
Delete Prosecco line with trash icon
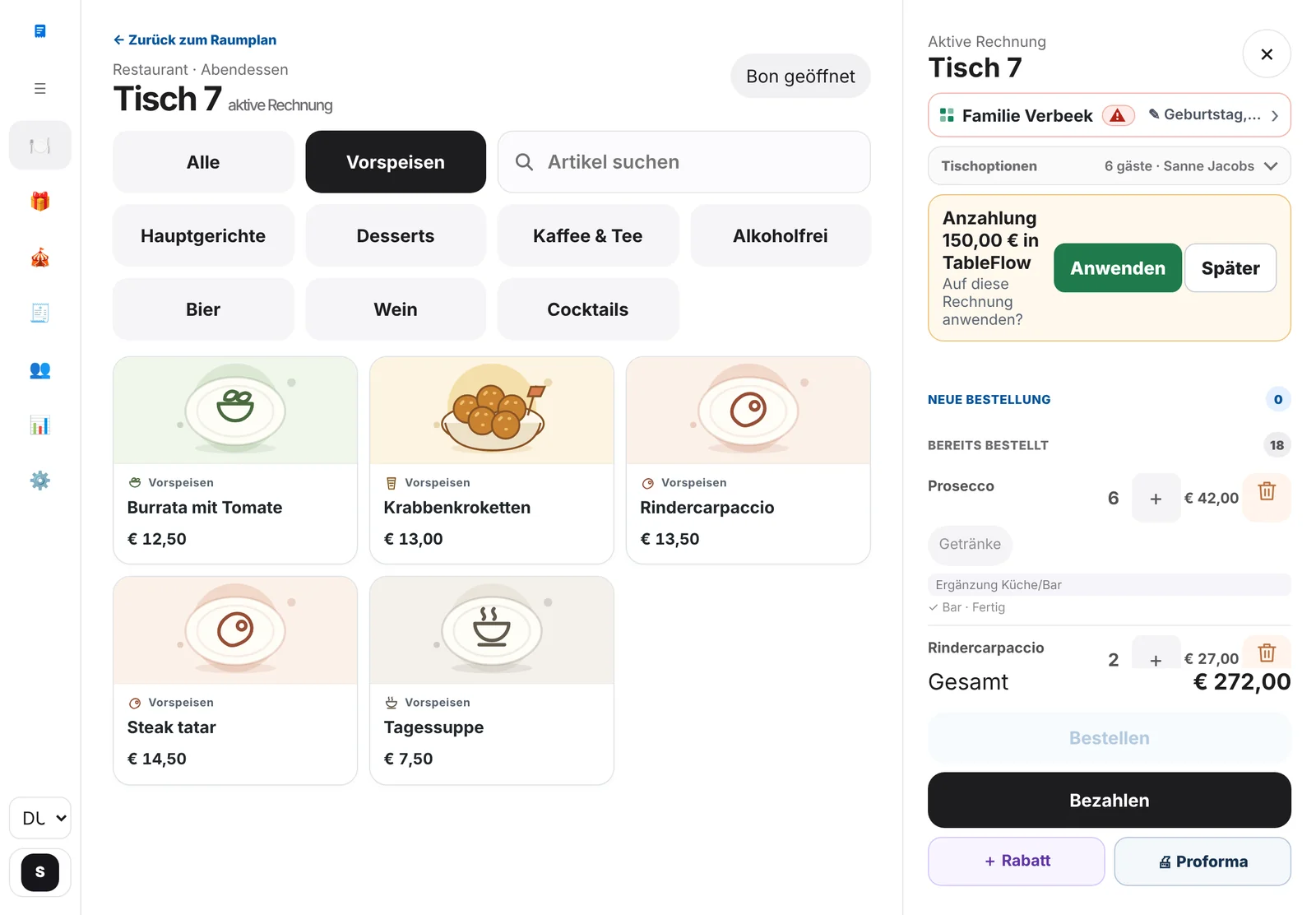pyautogui.click(x=1267, y=492)
